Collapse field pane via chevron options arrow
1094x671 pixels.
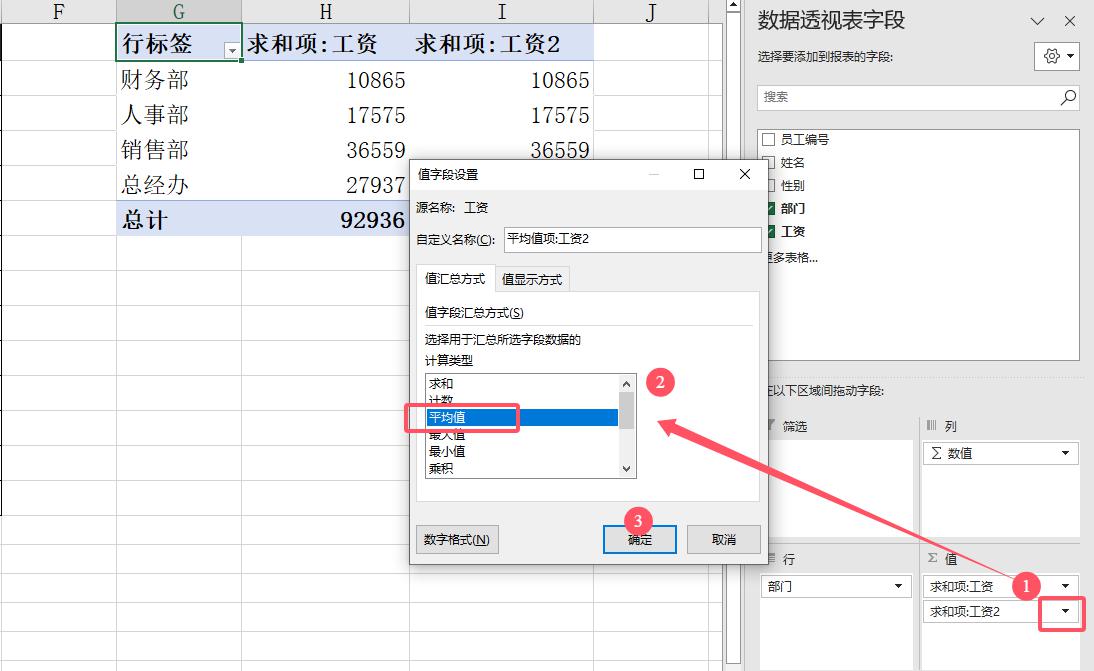(x=1037, y=21)
